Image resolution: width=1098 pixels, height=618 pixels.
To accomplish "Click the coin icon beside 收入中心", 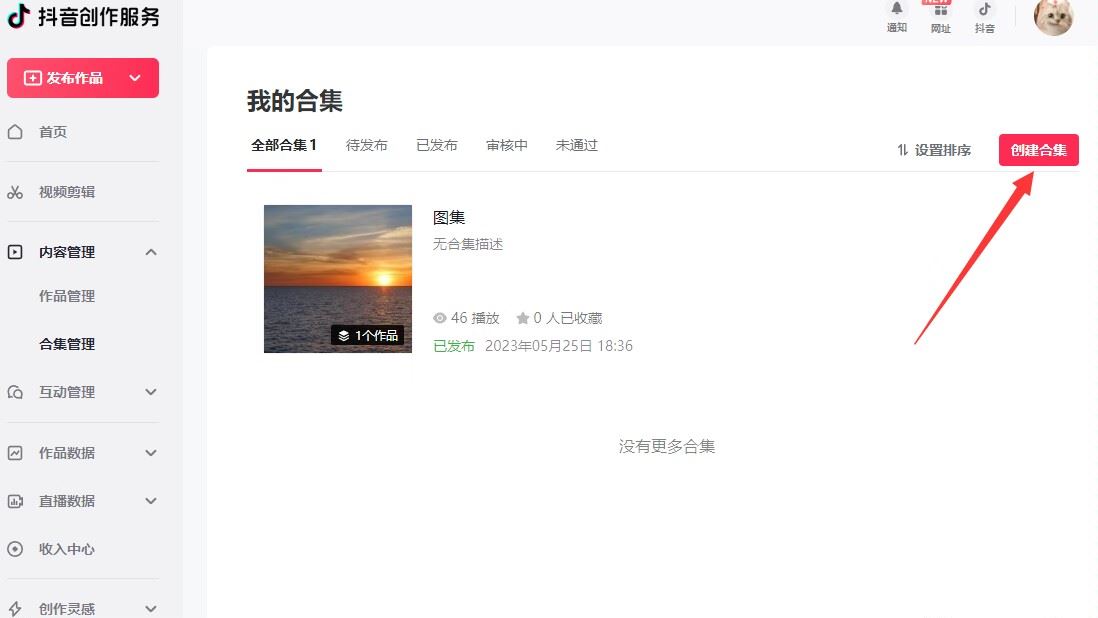I will (15, 549).
